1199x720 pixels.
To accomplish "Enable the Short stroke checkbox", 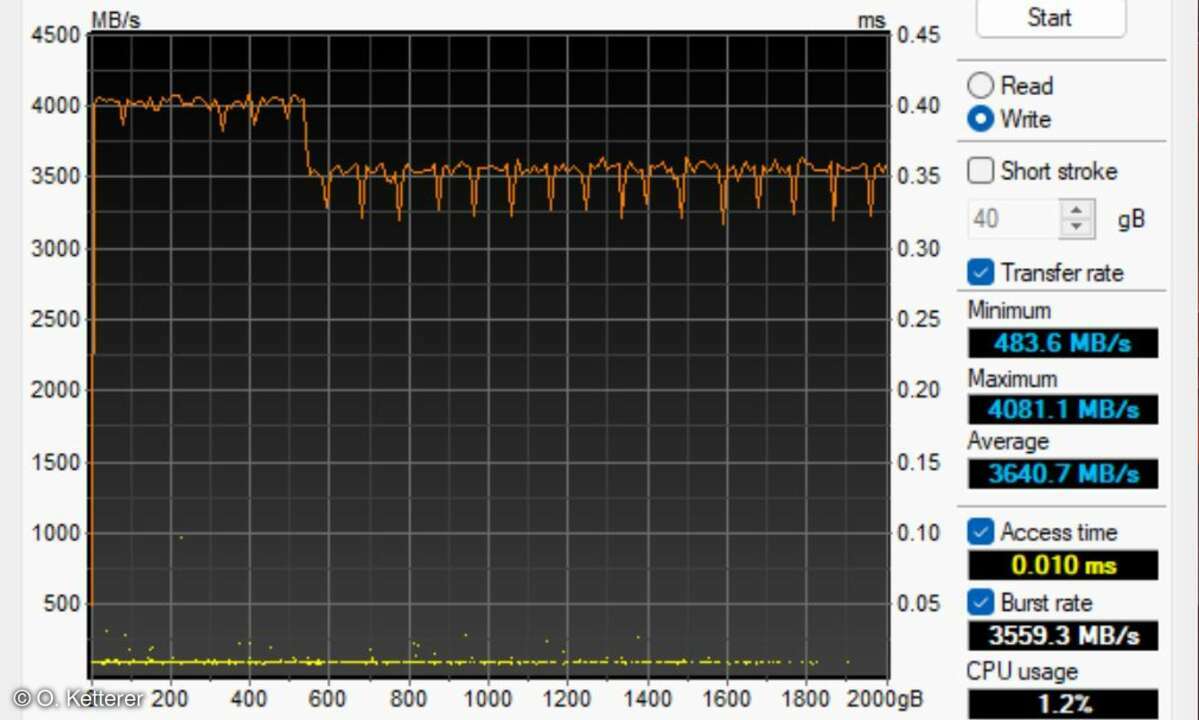I will click(981, 170).
